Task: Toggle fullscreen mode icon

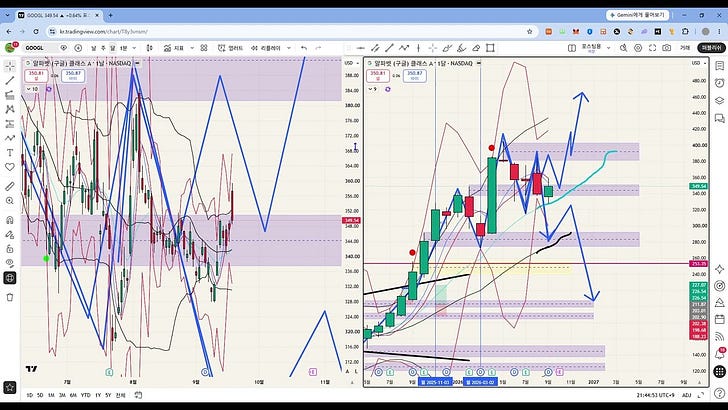Action: (652, 48)
